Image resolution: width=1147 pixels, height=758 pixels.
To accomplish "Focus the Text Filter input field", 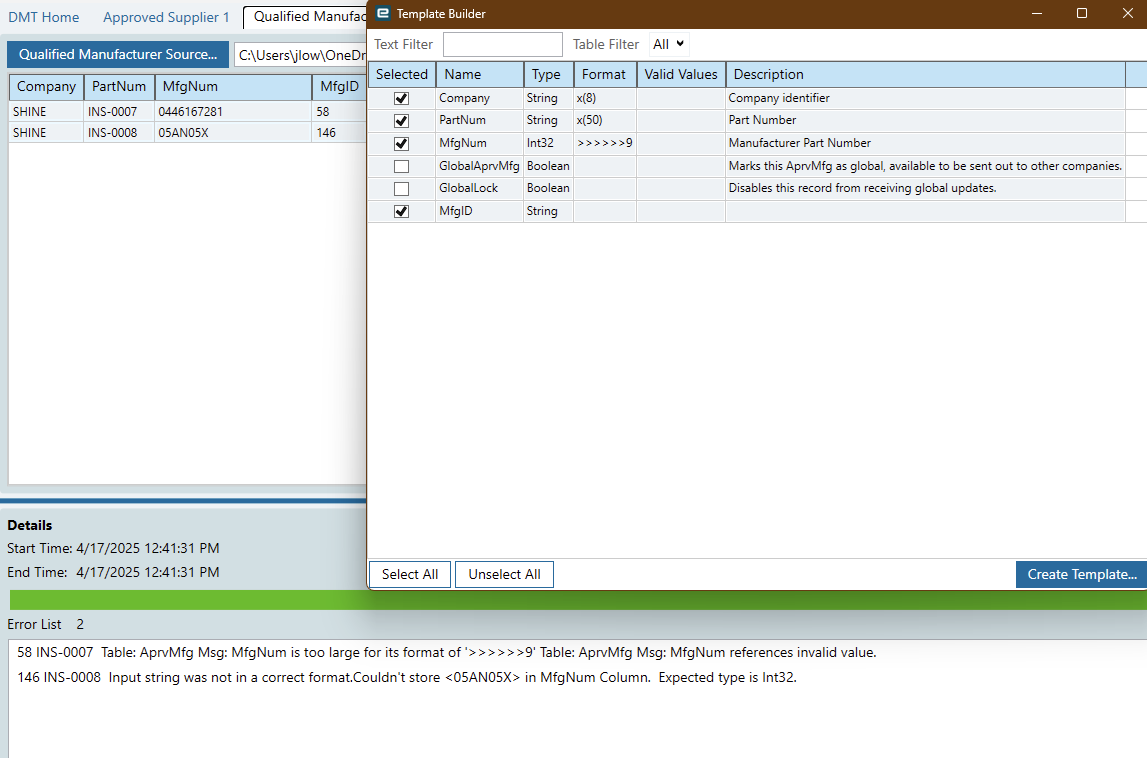I will 503,44.
